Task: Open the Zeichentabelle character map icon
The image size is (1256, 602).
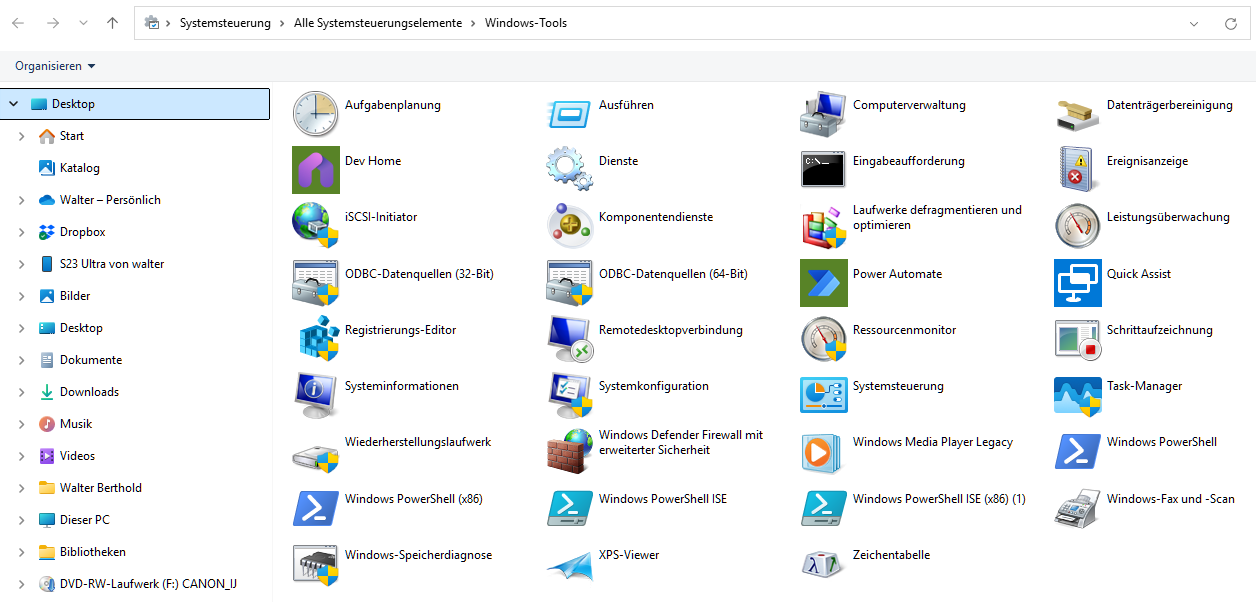Action: click(x=824, y=564)
